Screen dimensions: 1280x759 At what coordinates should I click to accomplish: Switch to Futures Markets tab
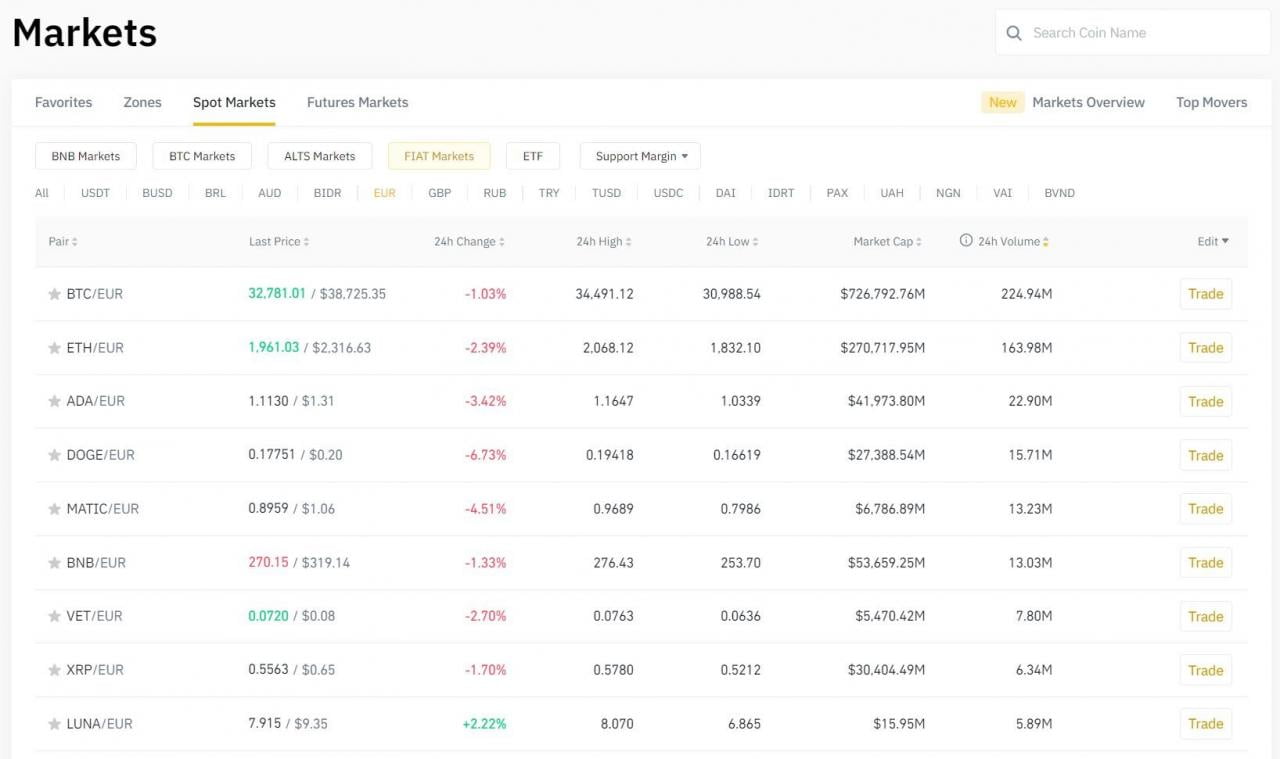pyautogui.click(x=357, y=102)
